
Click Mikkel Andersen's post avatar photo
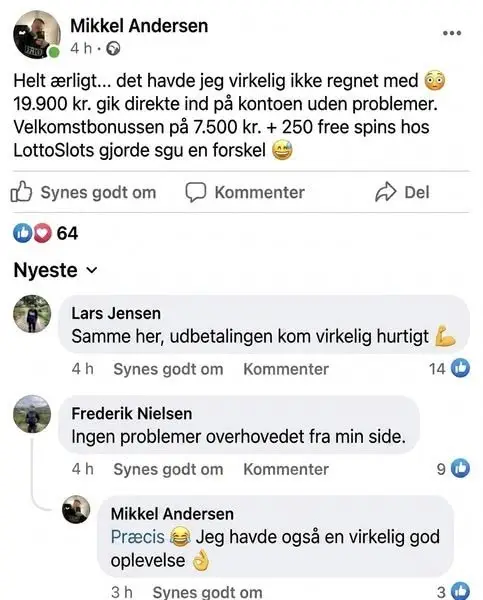click(36, 34)
